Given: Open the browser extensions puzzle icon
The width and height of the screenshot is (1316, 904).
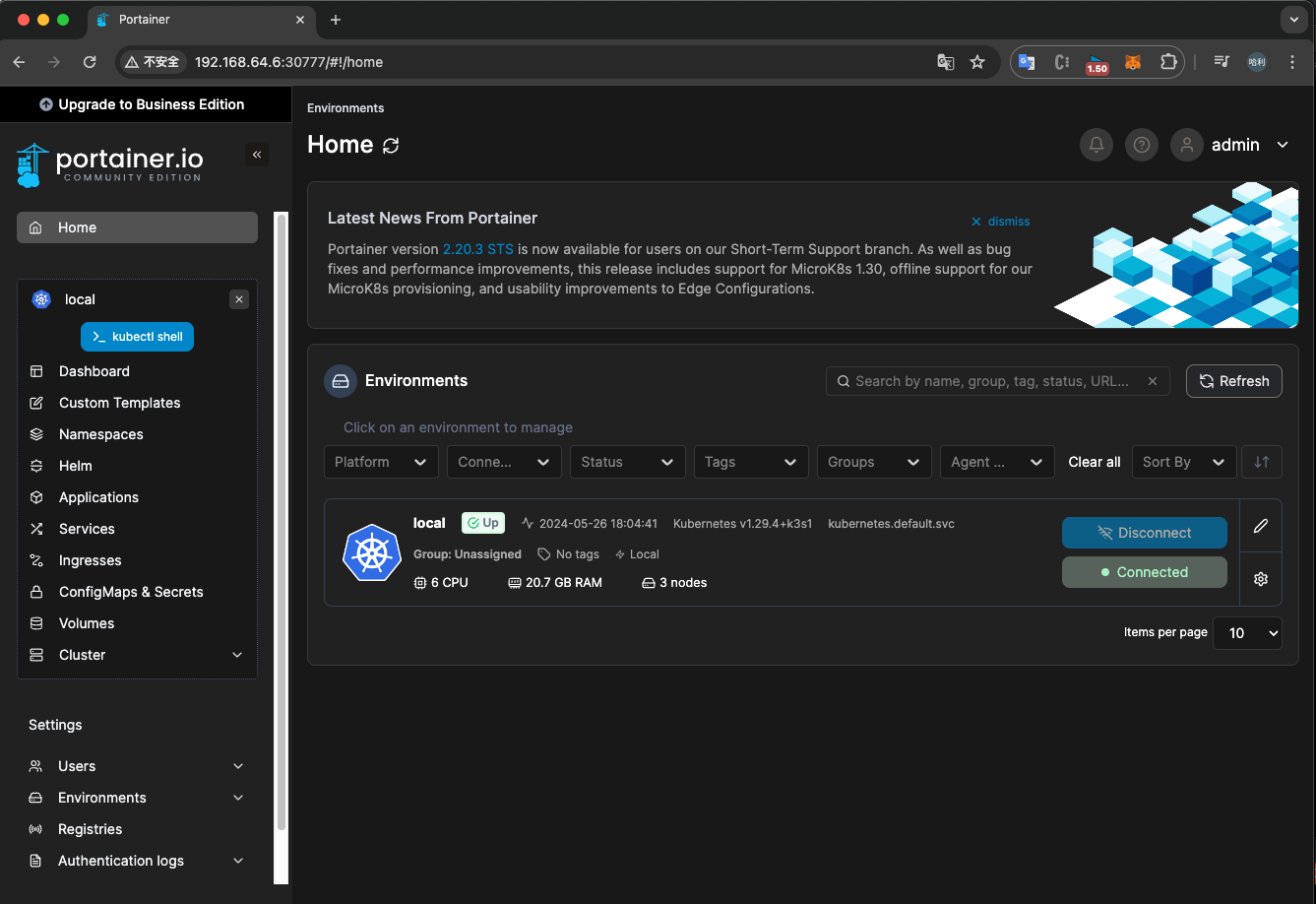Looking at the screenshot, I should click(x=1168, y=62).
